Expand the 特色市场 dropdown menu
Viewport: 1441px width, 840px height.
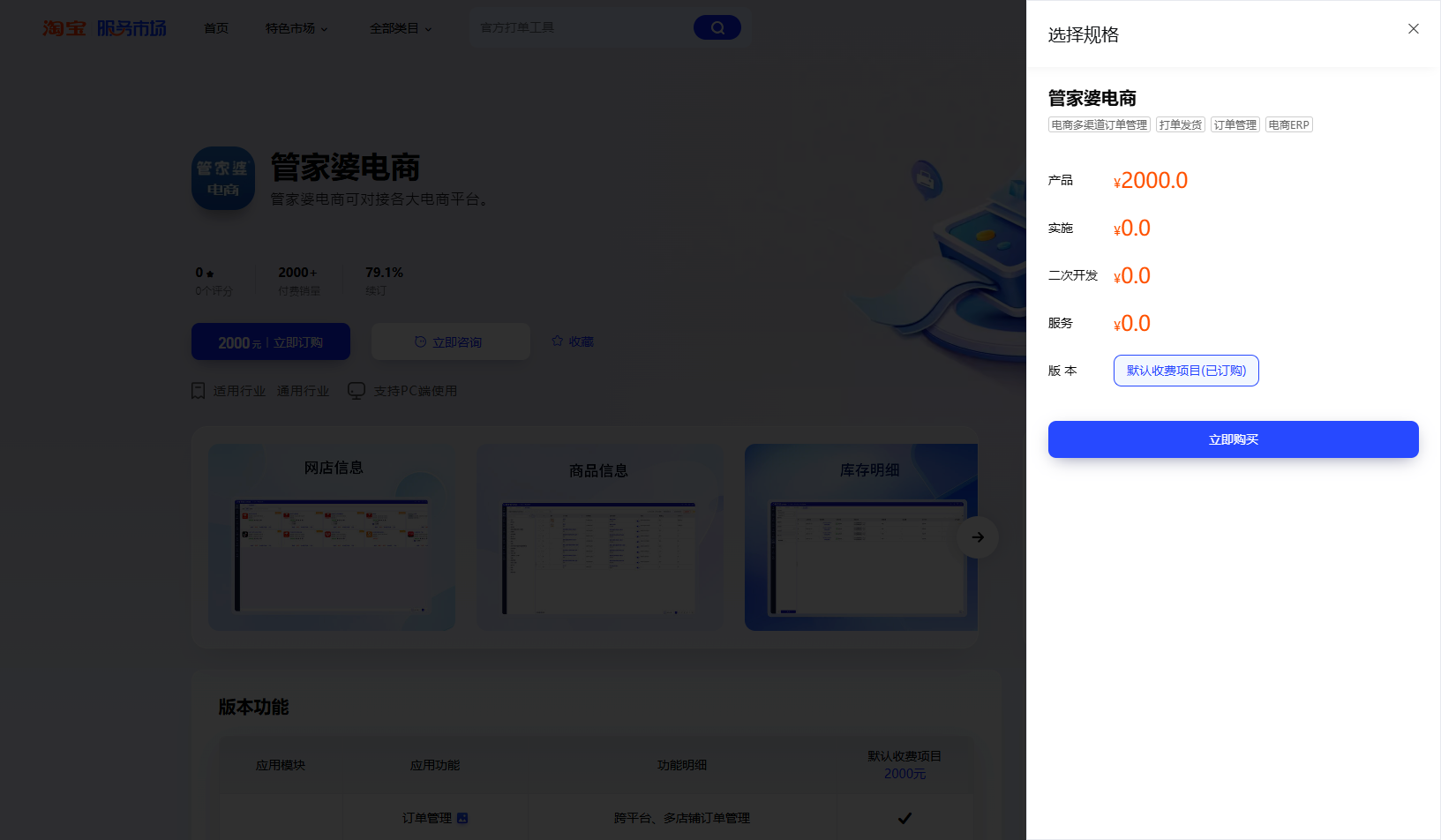click(x=296, y=28)
